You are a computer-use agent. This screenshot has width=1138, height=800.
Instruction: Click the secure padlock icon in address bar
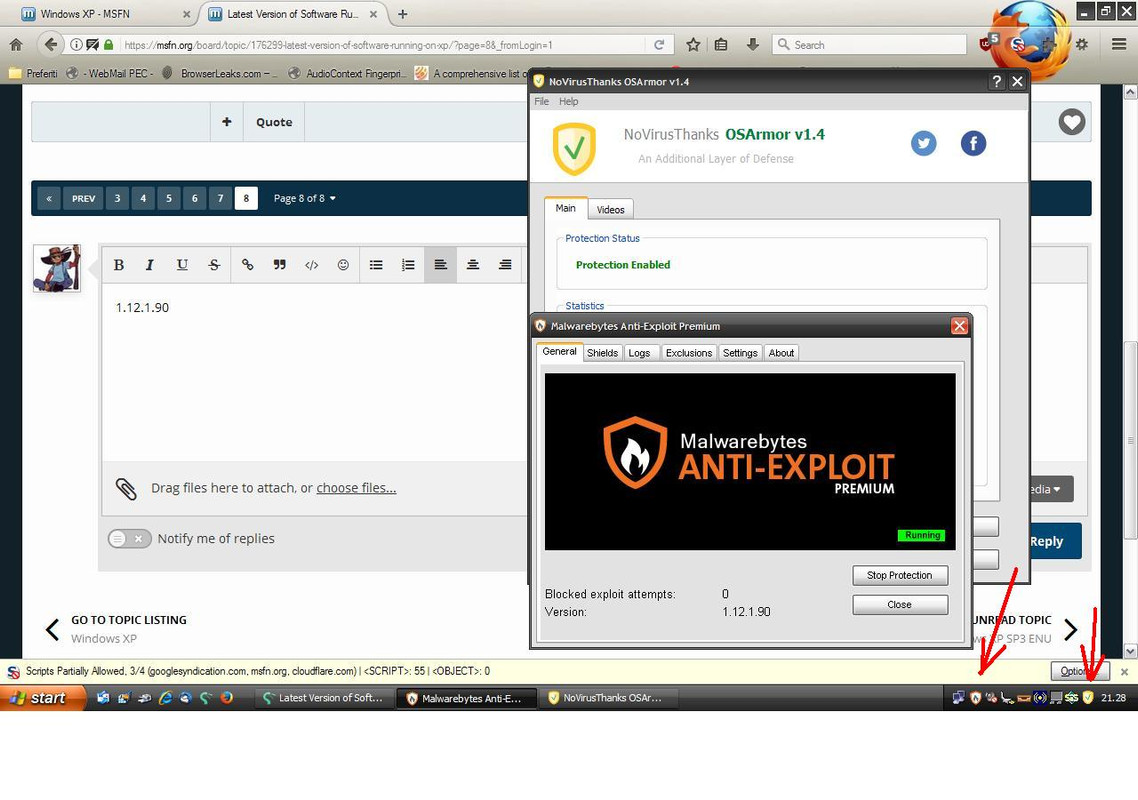pos(109,45)
